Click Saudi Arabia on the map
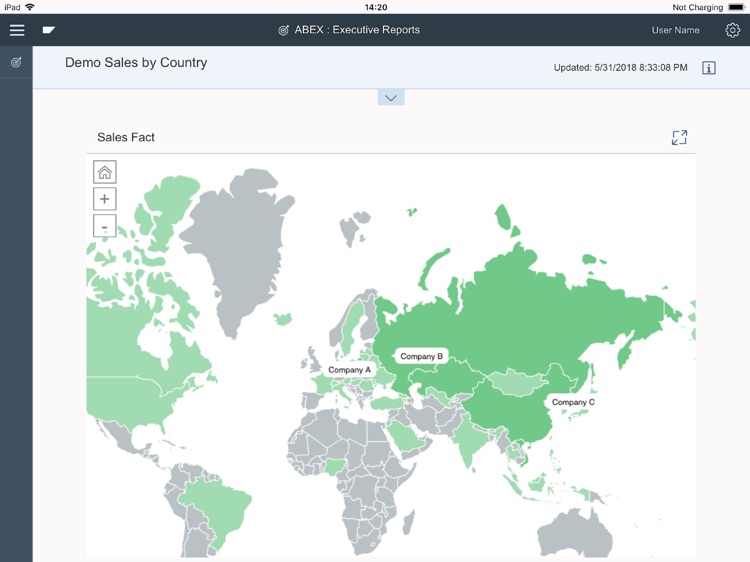 click(406, 436)
